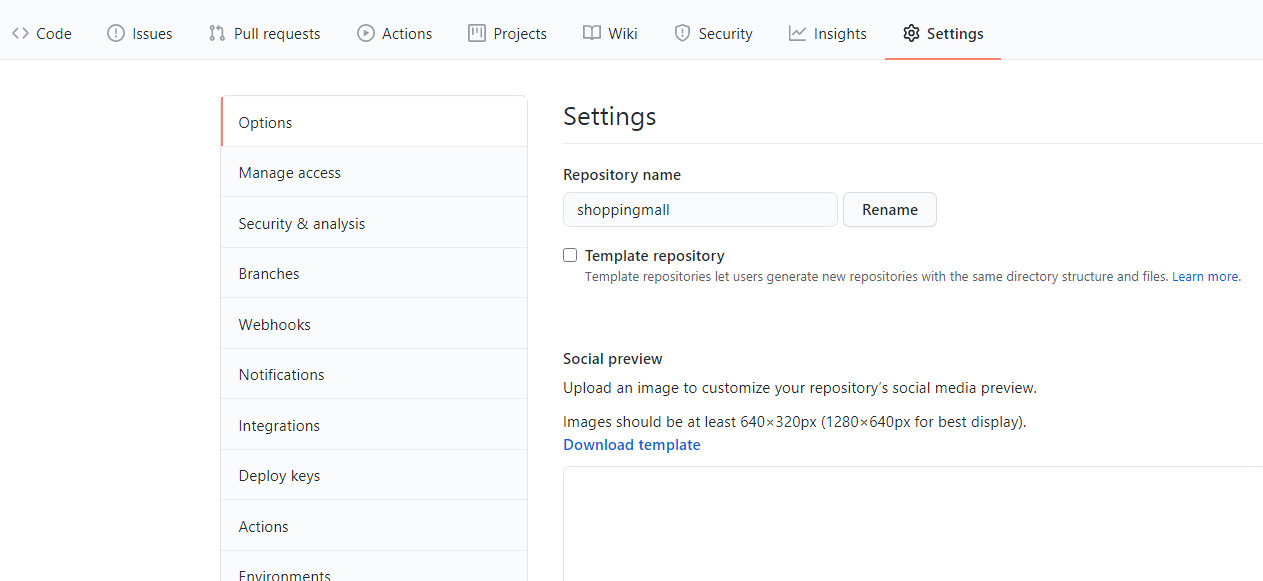Click the Repository name text field
The image size is (1263, 581).
point(700,210)
